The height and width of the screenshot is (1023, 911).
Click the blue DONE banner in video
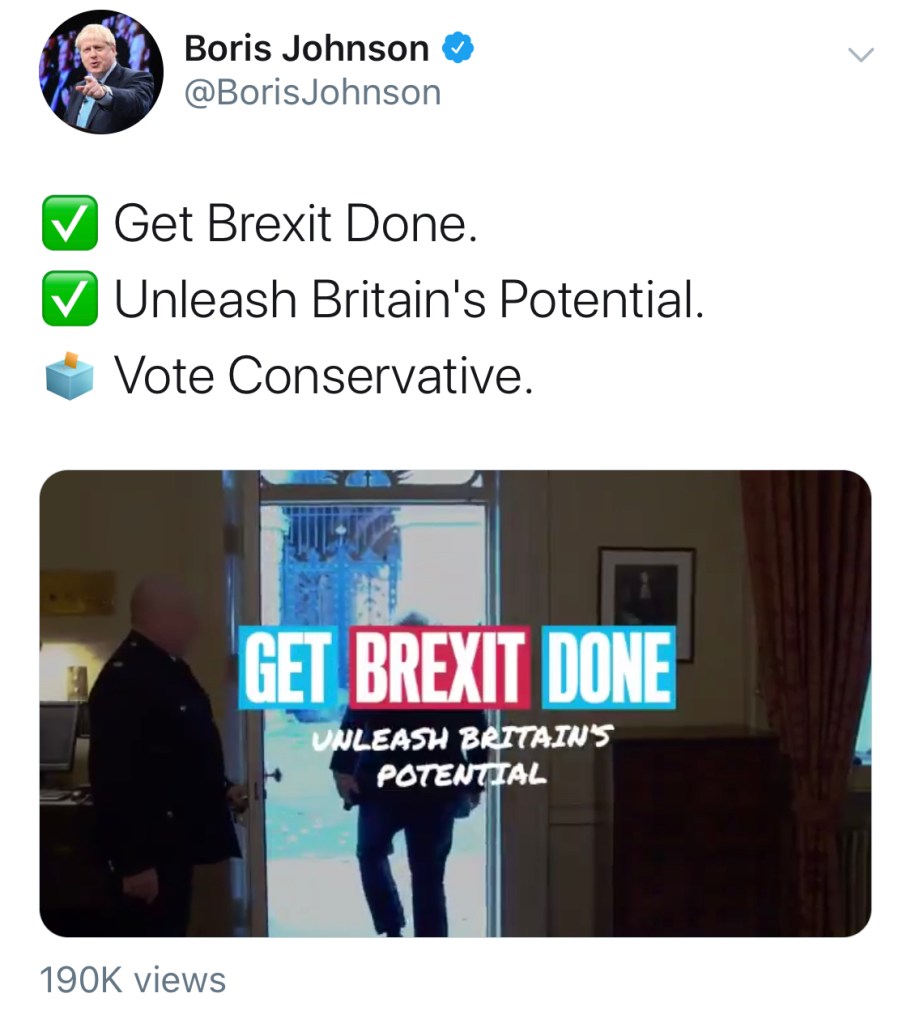pos(606,666)
